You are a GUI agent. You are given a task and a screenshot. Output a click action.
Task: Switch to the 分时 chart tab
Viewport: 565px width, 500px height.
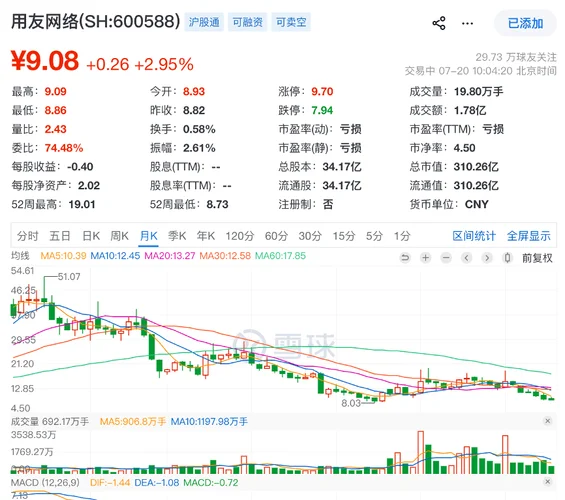(x=28, y=236)
